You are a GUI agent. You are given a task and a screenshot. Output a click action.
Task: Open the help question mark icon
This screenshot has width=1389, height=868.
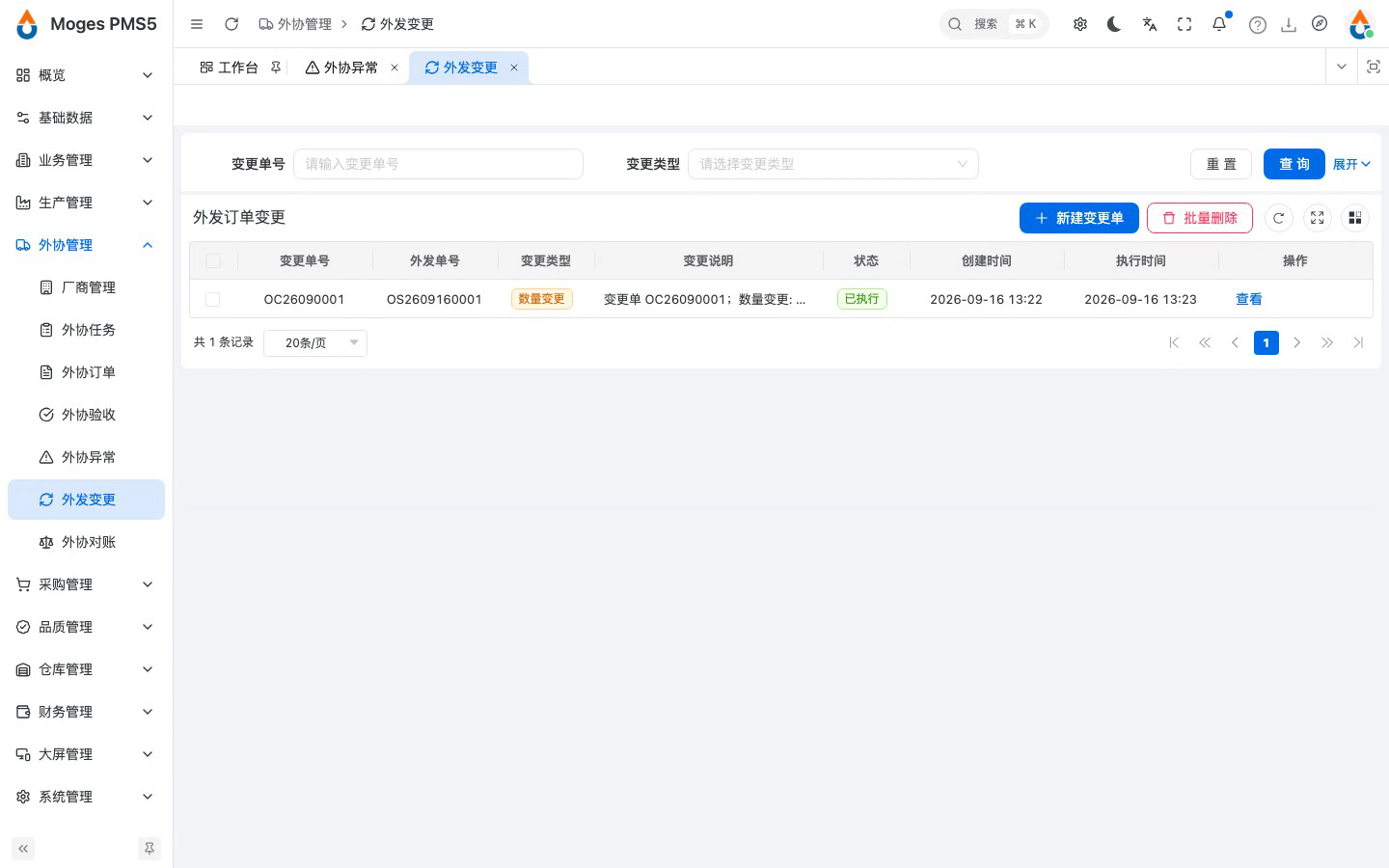pos(1258,25)
